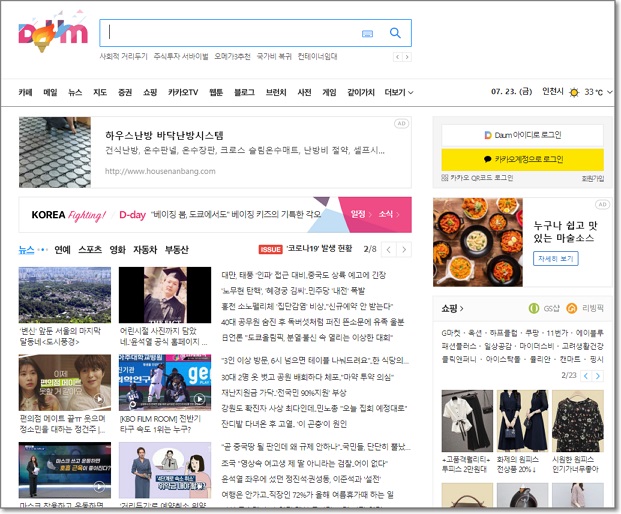Open the 하우스난방 바닥난방시스템 ad title
Viewport: 621px width, 514px height.
pos(164,135)
